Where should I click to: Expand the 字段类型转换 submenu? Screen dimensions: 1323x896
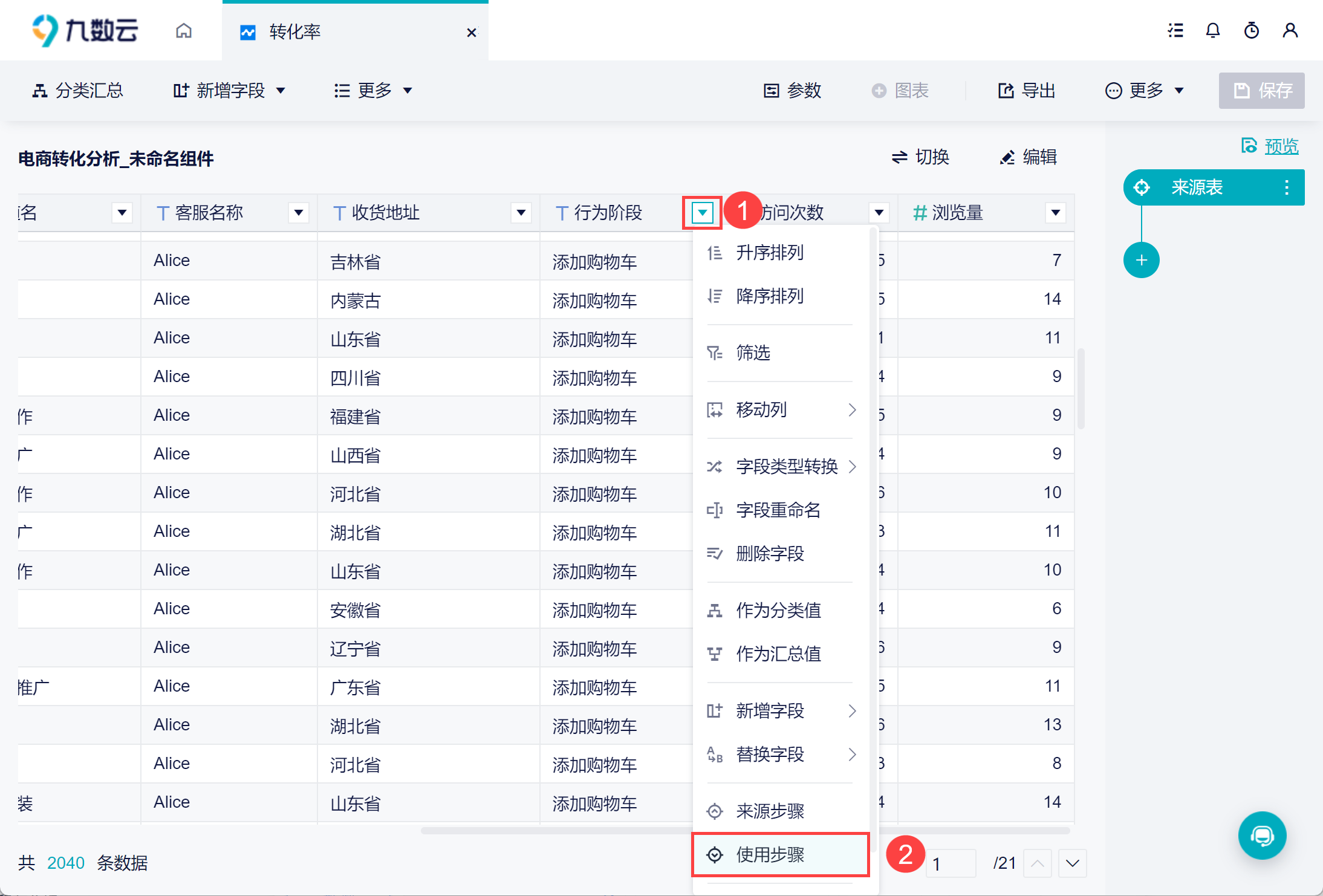point(786,466)
